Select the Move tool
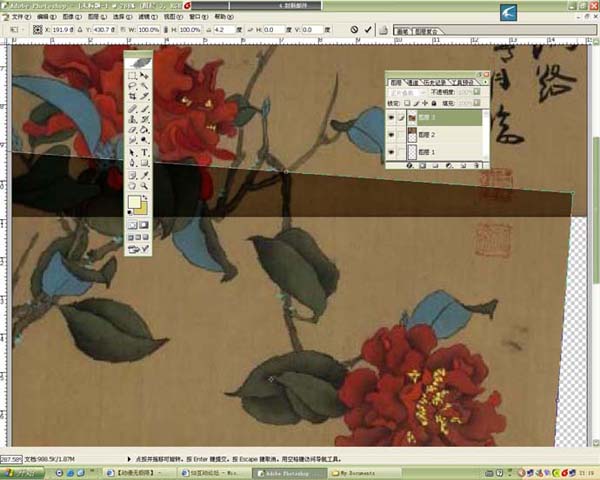The height and width of the screenshot is (480, 600). (x=144, y=76)
